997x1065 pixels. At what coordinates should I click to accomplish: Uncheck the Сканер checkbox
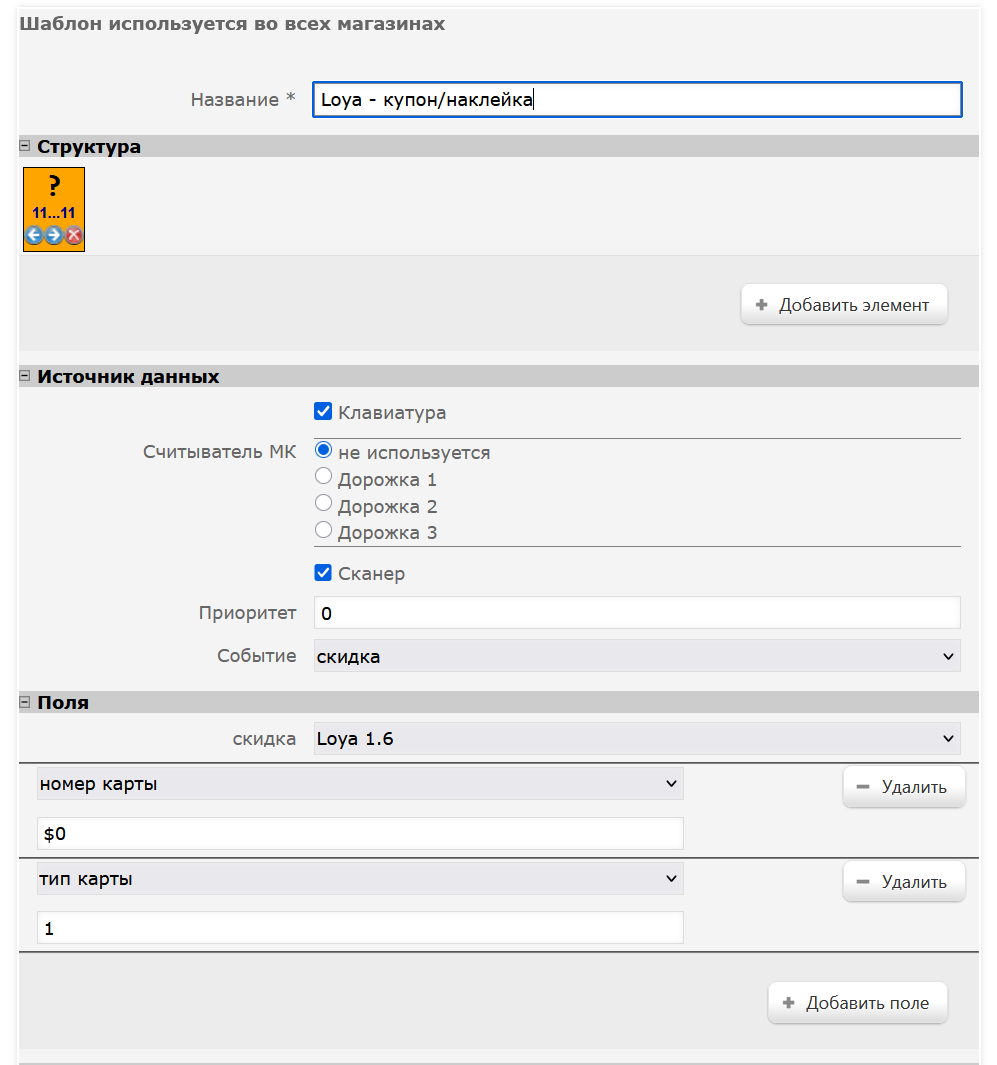tap(323, 573)
